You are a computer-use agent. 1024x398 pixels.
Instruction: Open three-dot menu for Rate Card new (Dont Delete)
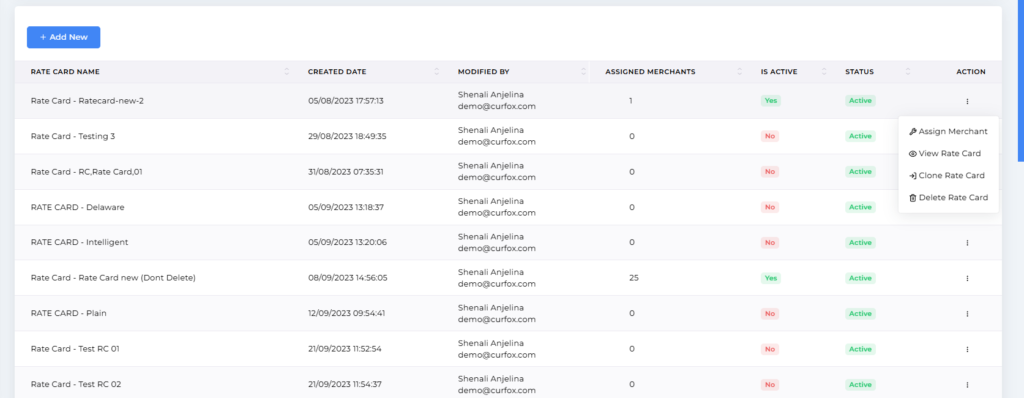pyautogui.click(x=967, y=278)
